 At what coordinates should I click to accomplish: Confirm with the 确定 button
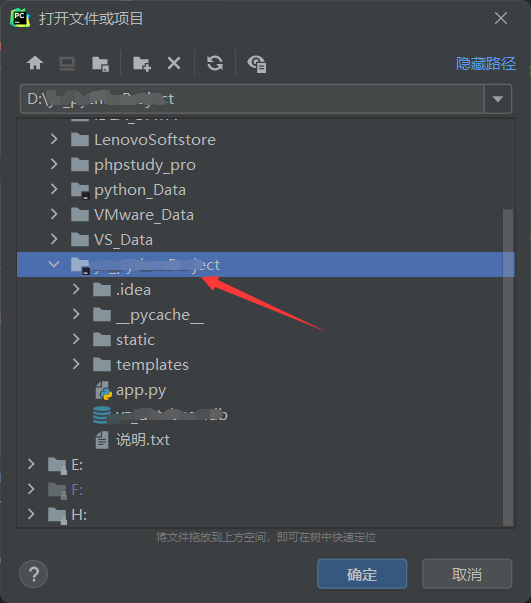pos(362,574)
